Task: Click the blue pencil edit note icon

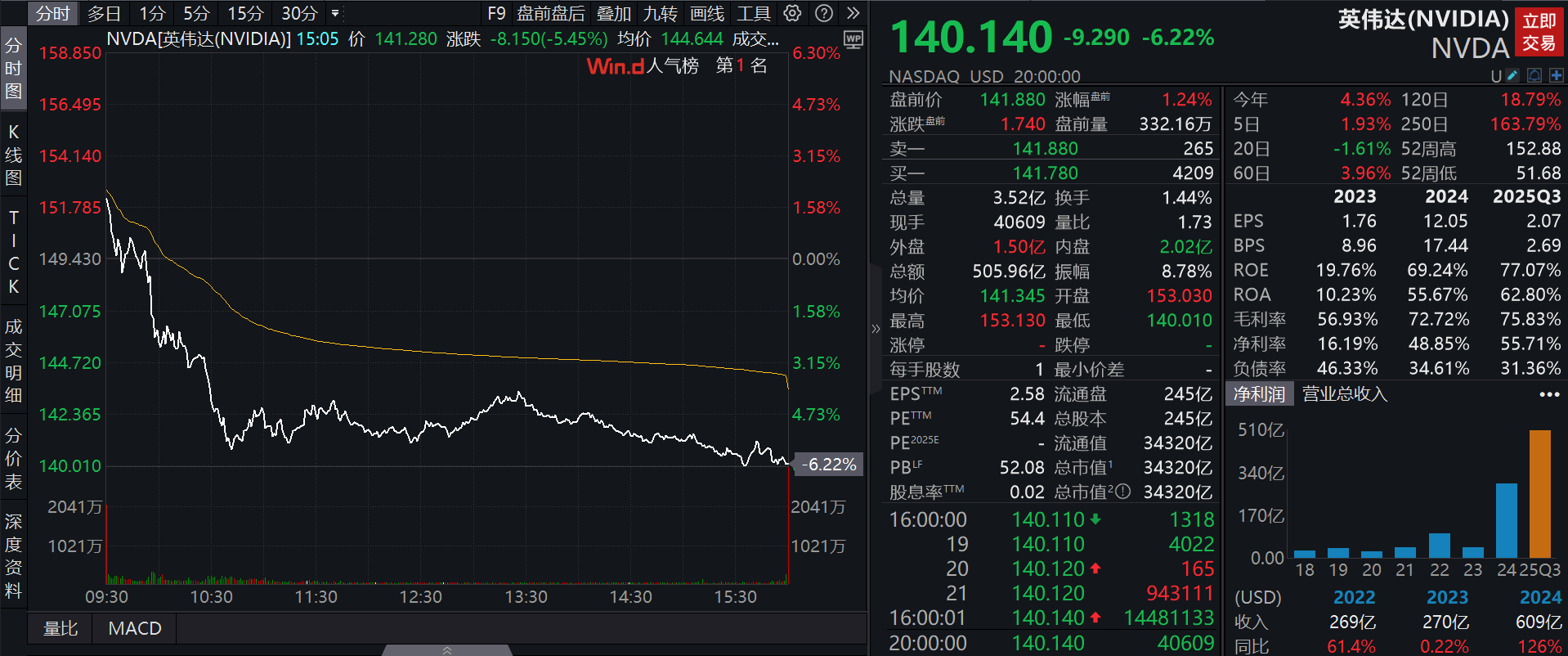Action: (x=1512, y=75)
